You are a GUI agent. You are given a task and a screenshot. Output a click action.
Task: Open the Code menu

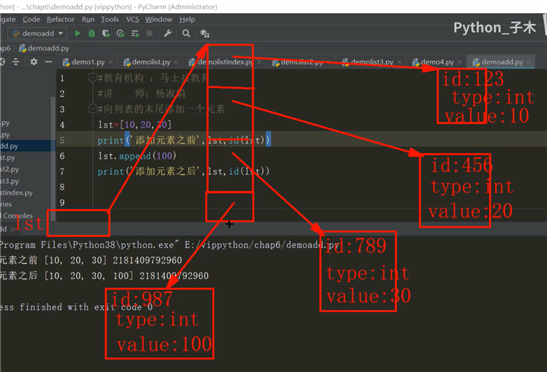click(31, 20)
